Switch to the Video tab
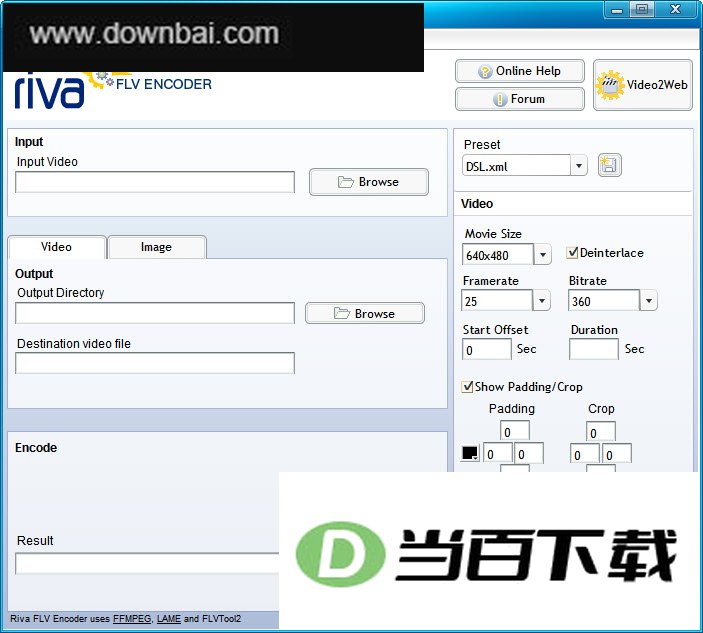Image resolution: width=703 pixels, height=633 pixels. click(56, 247)
